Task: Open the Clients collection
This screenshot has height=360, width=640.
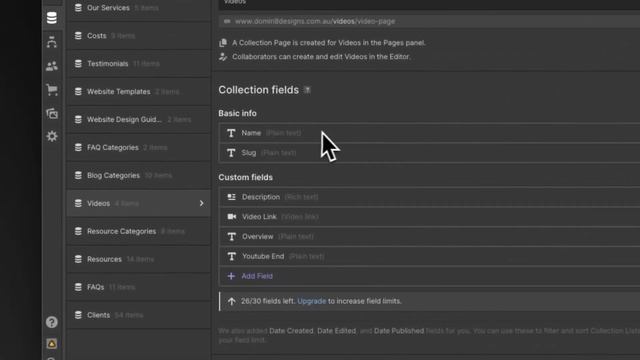Action: [x=138, y=315]
